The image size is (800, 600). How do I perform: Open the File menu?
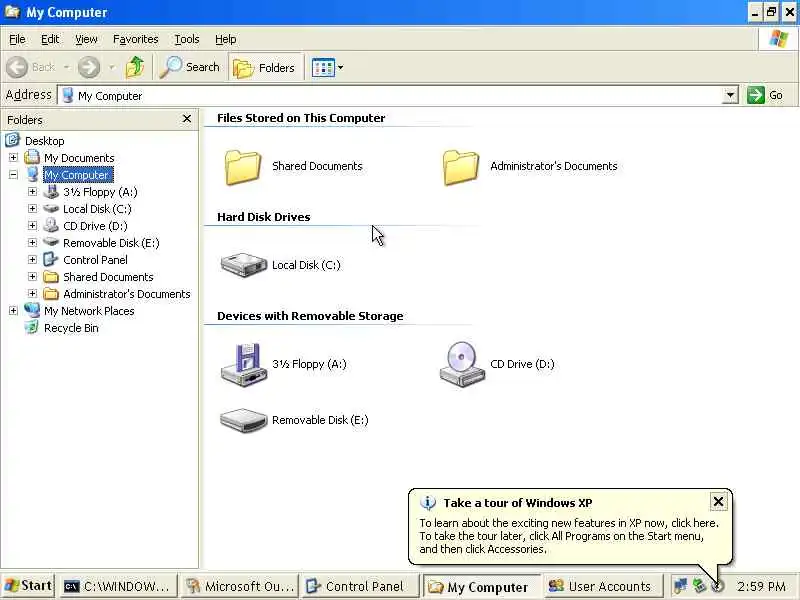(17, 39)
